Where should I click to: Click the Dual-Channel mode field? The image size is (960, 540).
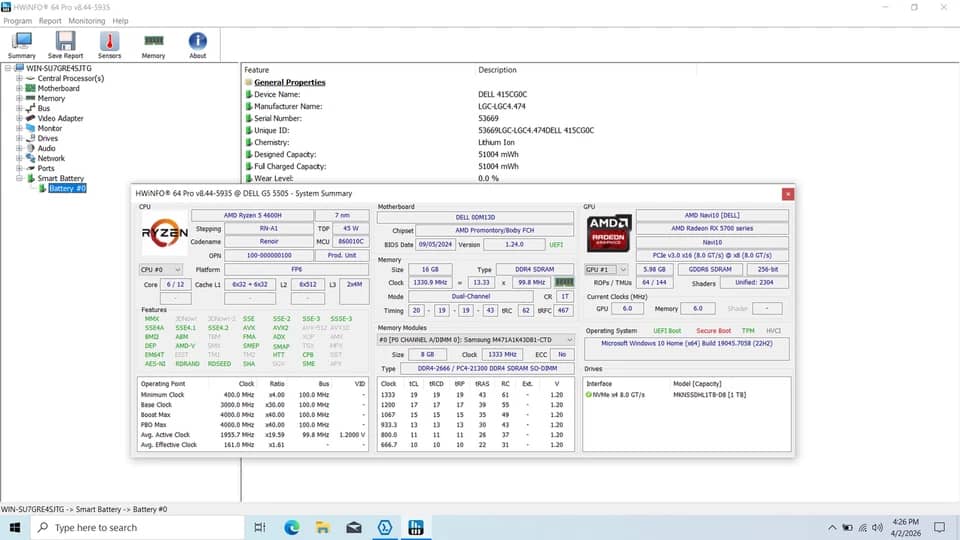tap(470, 296)
